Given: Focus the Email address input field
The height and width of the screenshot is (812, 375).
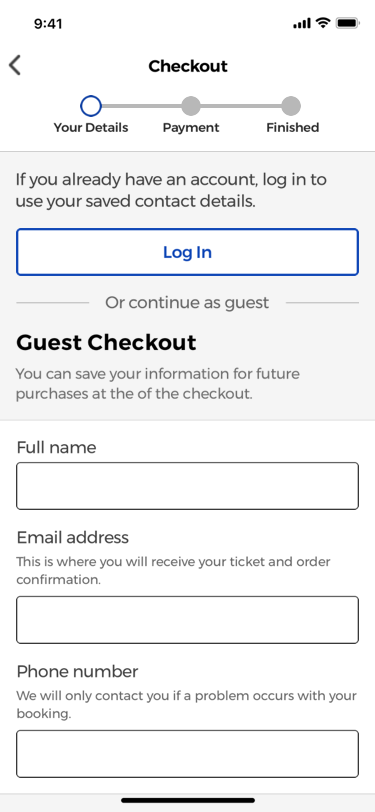Looking at the screenshot, I should point(188,620).
